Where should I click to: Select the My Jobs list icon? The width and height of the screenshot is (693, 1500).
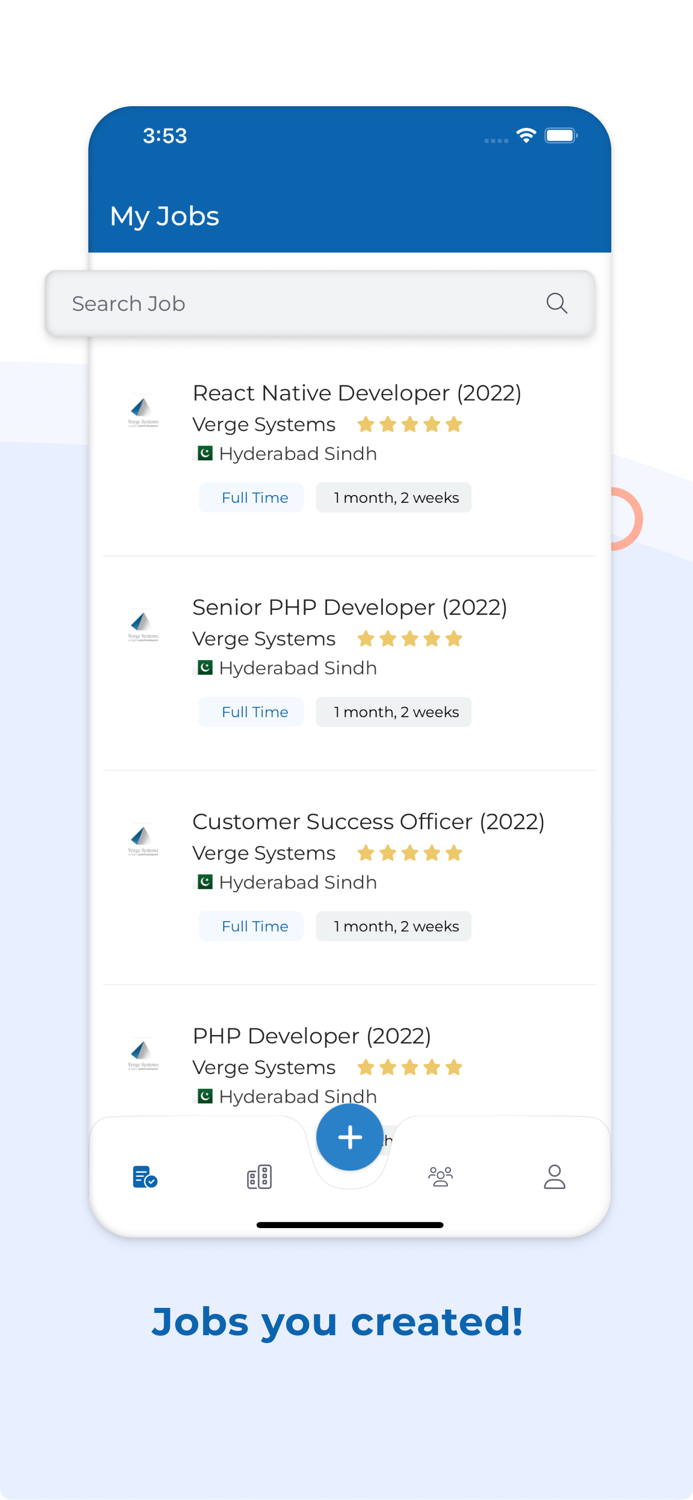[144, 1177]
